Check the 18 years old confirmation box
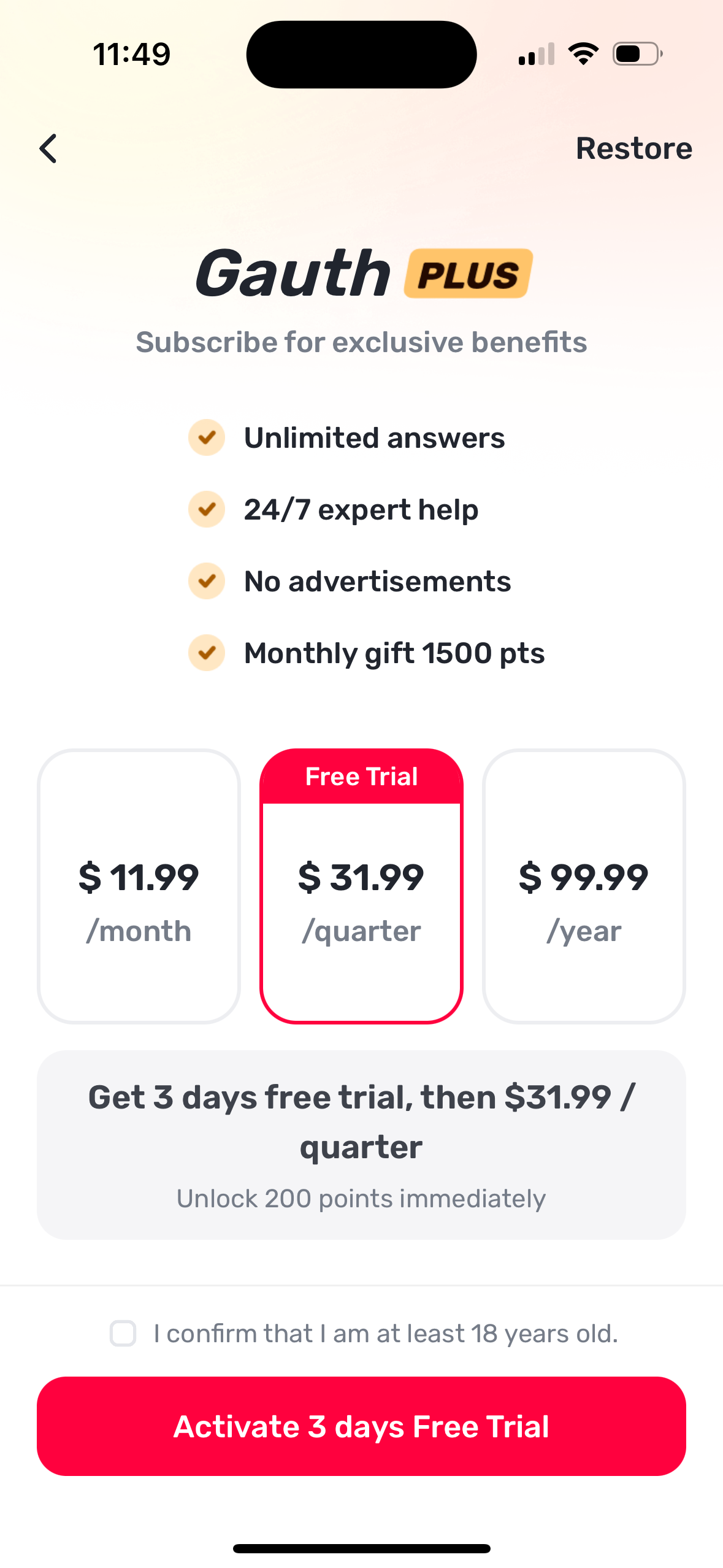 [123, 1334]
